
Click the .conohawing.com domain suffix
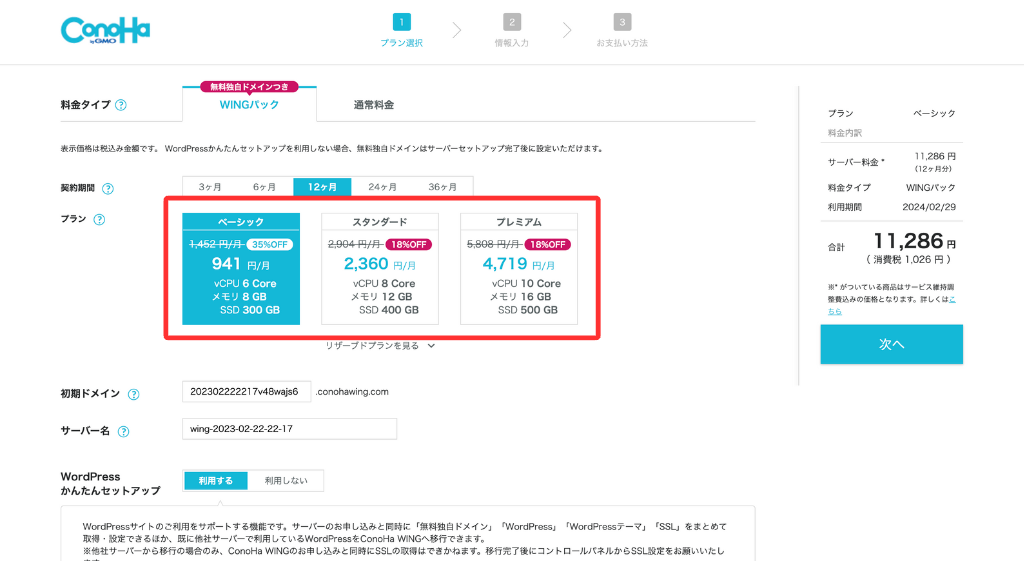point(352,392)
